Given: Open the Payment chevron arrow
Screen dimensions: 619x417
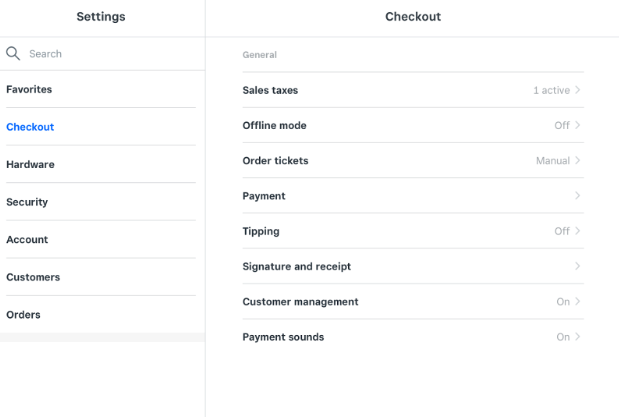Looking at the screenshot, I should tap(578, 195).
